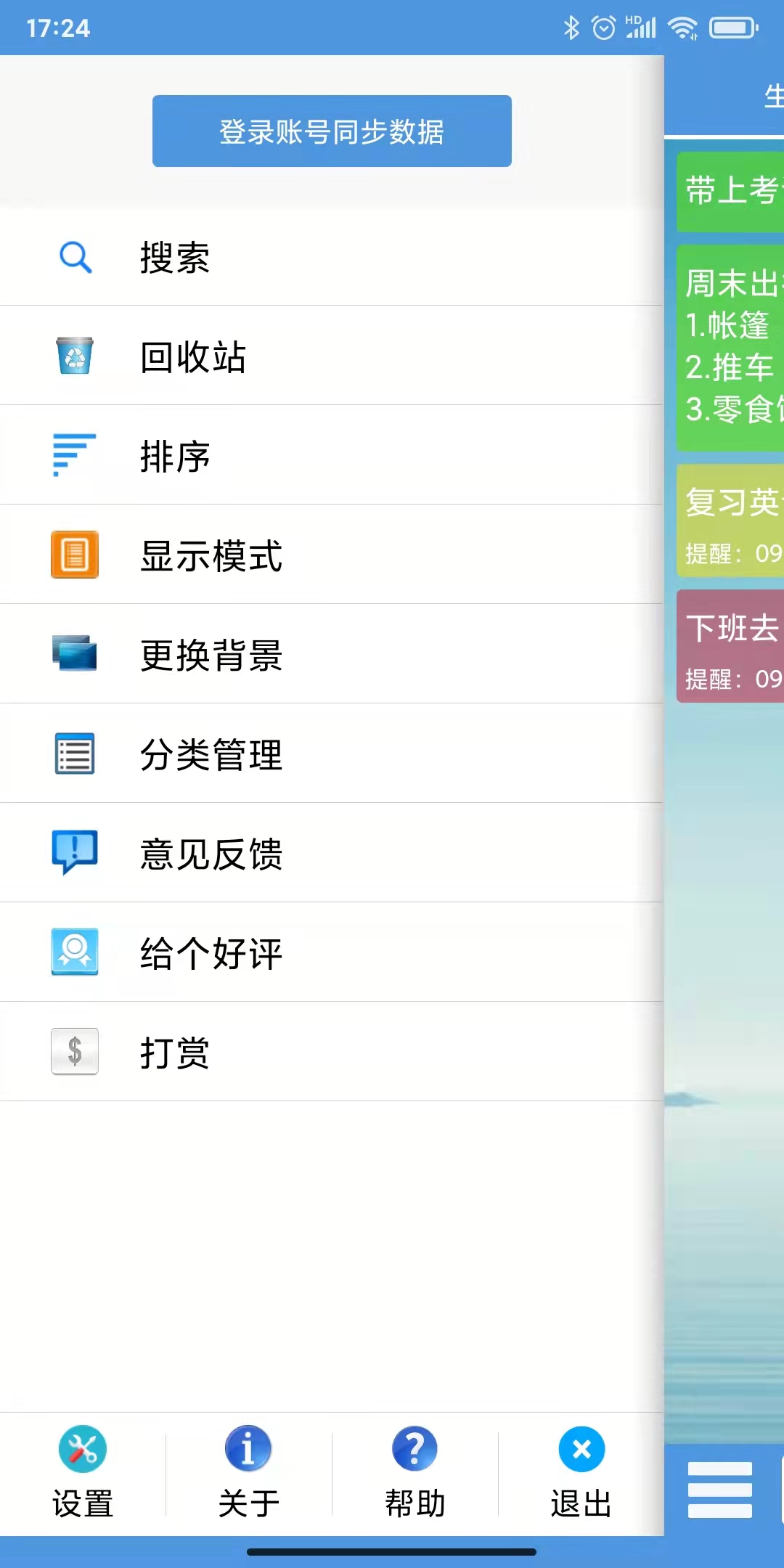
Task: Tap the battery status icon
Action: pos(734,28)
